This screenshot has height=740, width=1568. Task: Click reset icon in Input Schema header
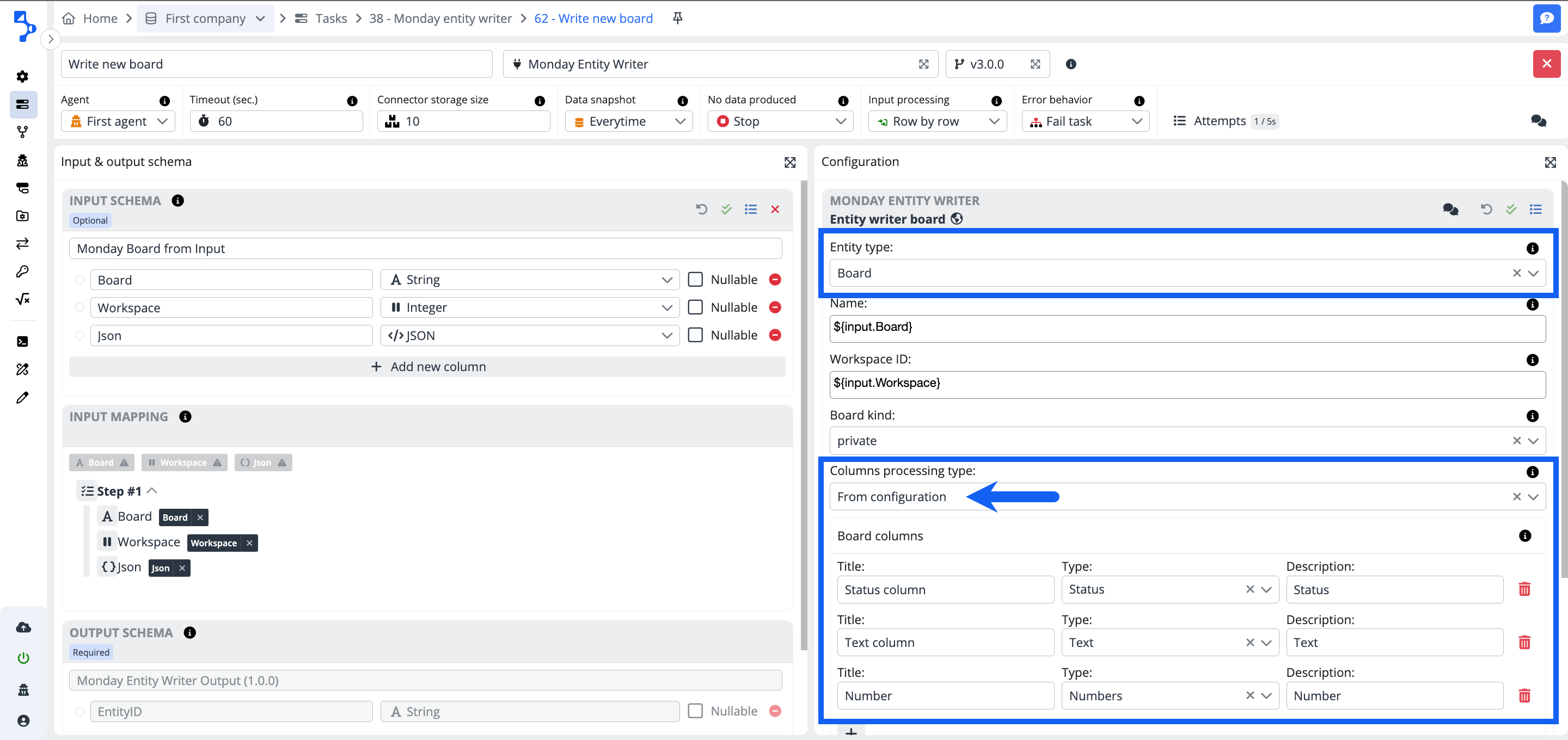(701, 209)
